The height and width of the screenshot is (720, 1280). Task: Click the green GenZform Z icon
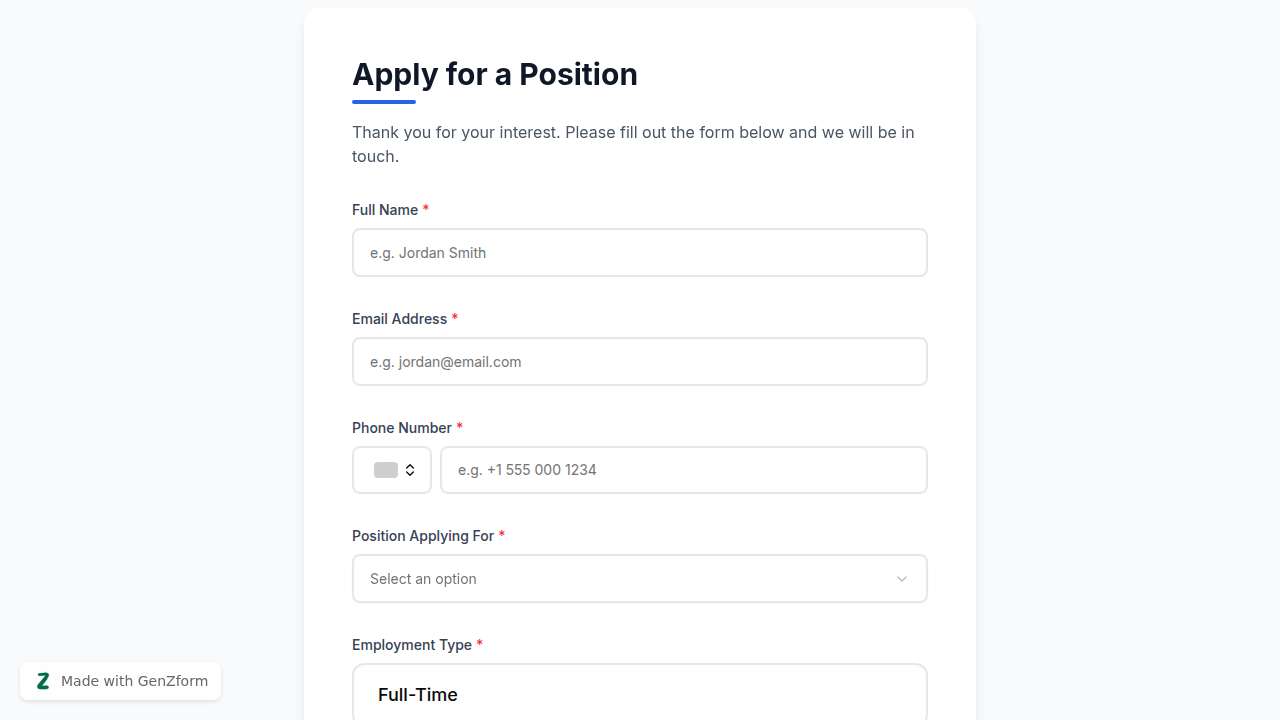[x=43, y=681]
